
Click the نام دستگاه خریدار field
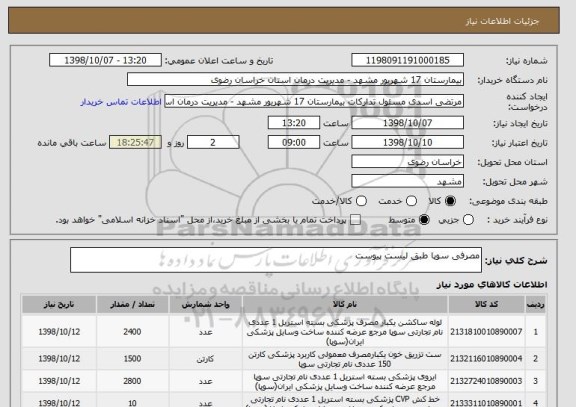click(x=295, y=79)
